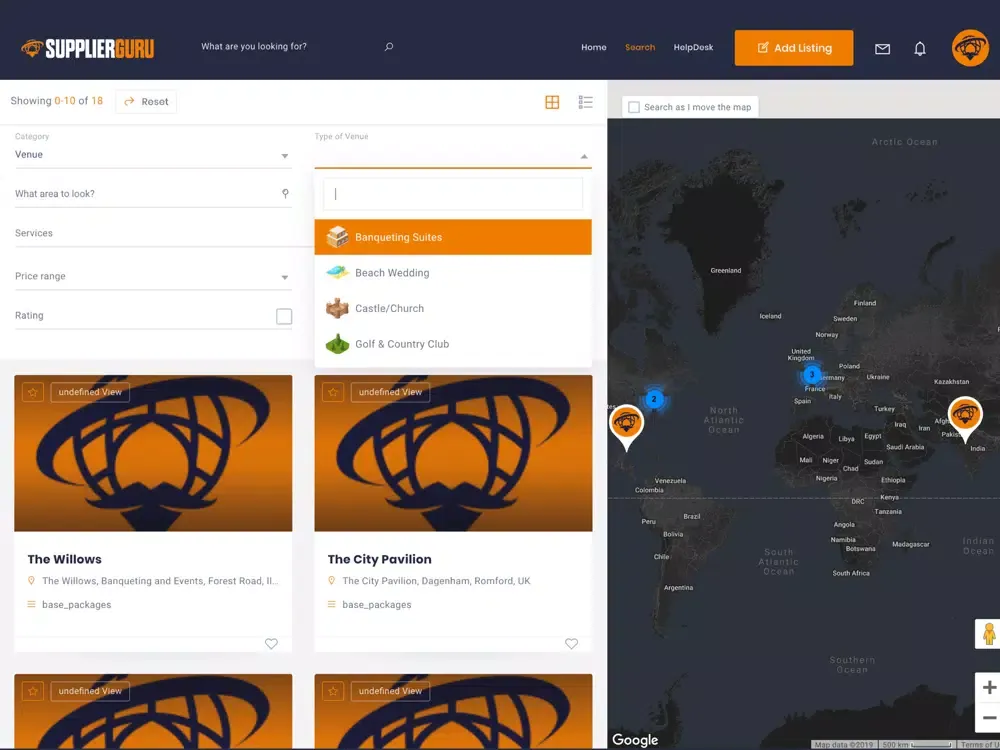The width and height of the screenshot is (1000, 750).
Task: Star The Willows listing card
Action: (33, 392)
